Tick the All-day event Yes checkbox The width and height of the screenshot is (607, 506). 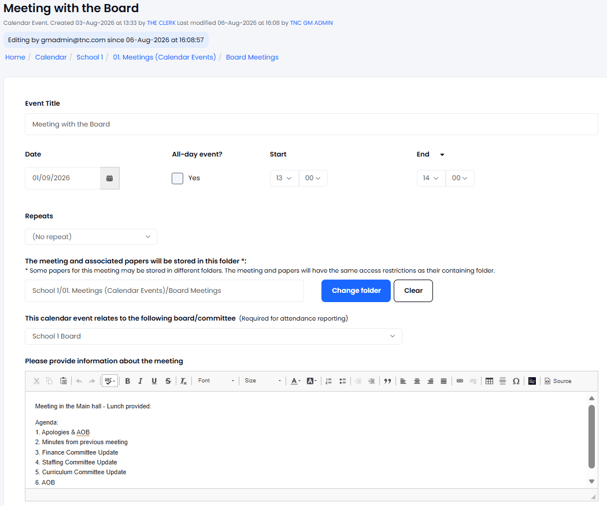click(x=177, y=178)
